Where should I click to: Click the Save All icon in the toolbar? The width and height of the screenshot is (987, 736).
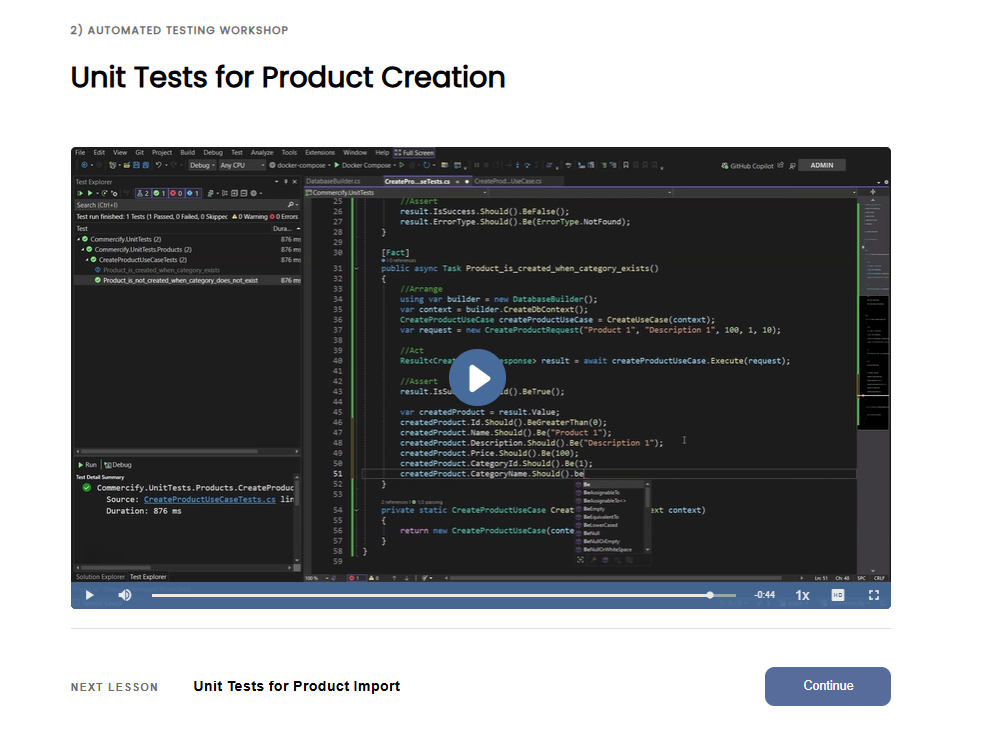point(145,165)
